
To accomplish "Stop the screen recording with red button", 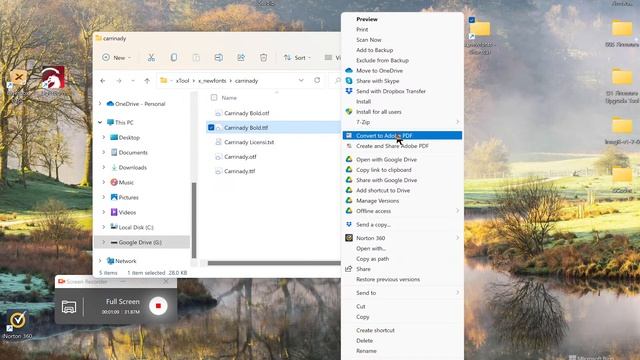I will (x=158, y=306).
